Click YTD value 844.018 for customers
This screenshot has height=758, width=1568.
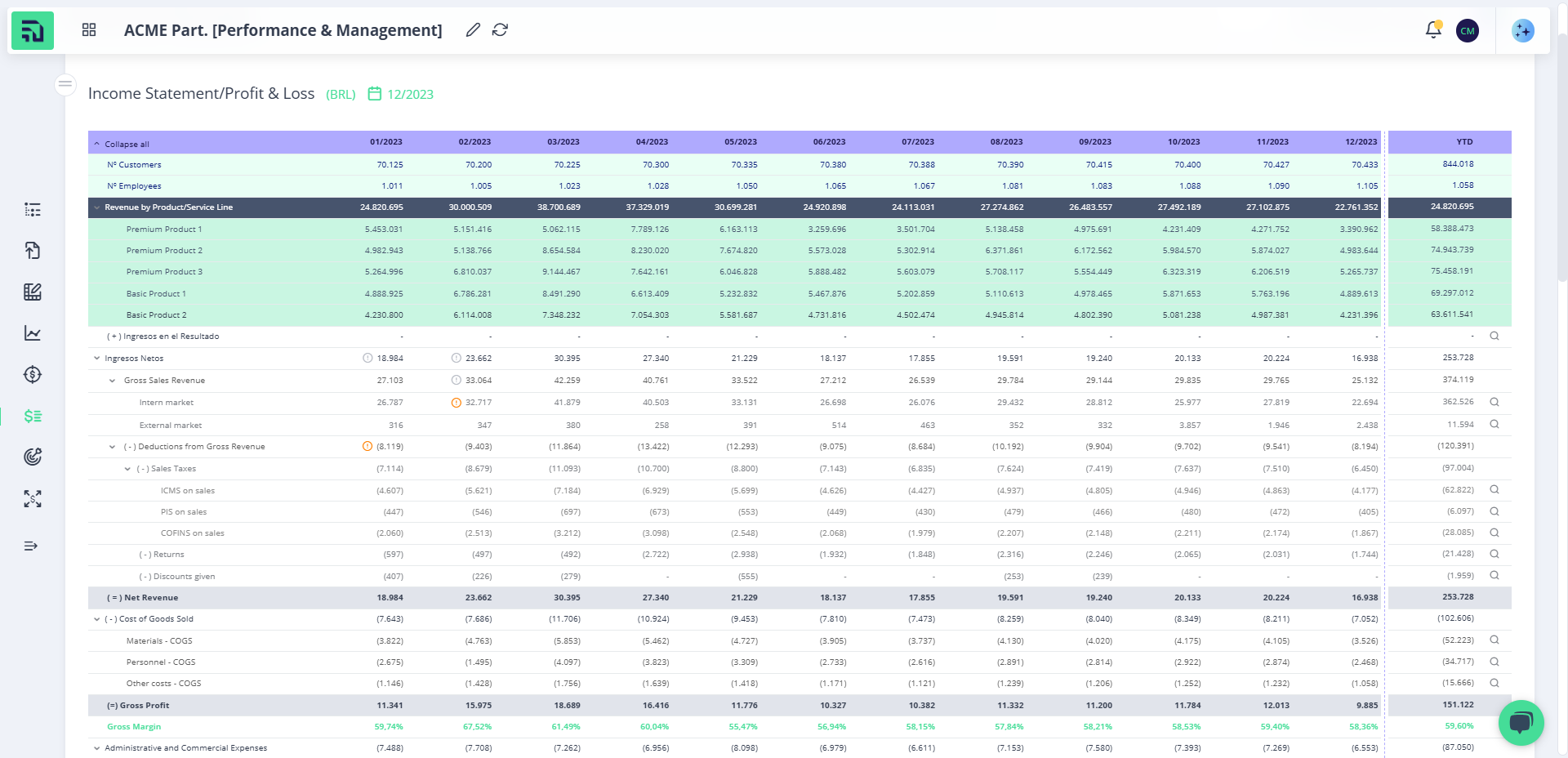click(x=1458, y=164)
